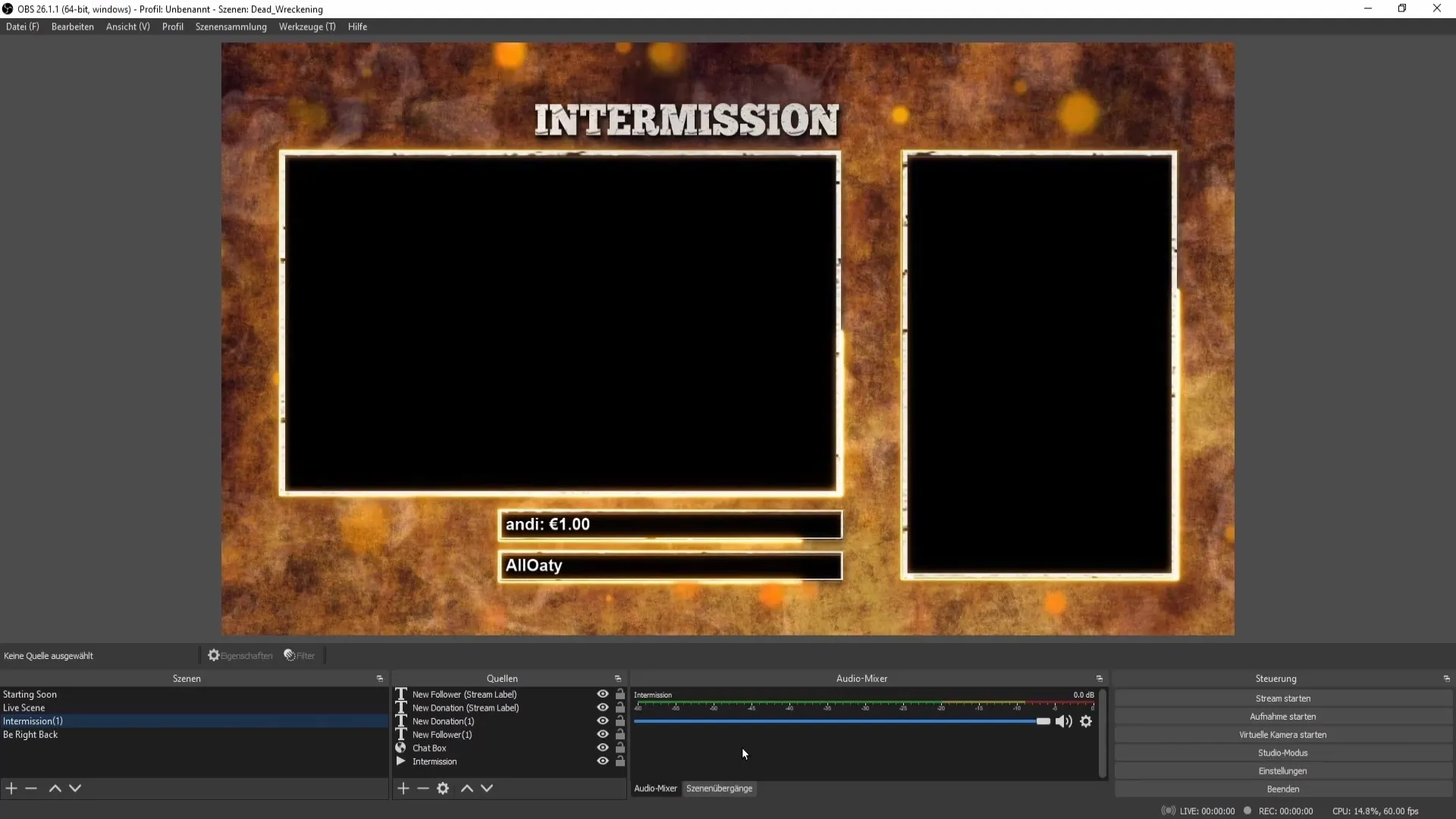The height and width of the screenshot is (819, 1456).
Task: Select the Starting Soon scene
Action: point(193,695)
